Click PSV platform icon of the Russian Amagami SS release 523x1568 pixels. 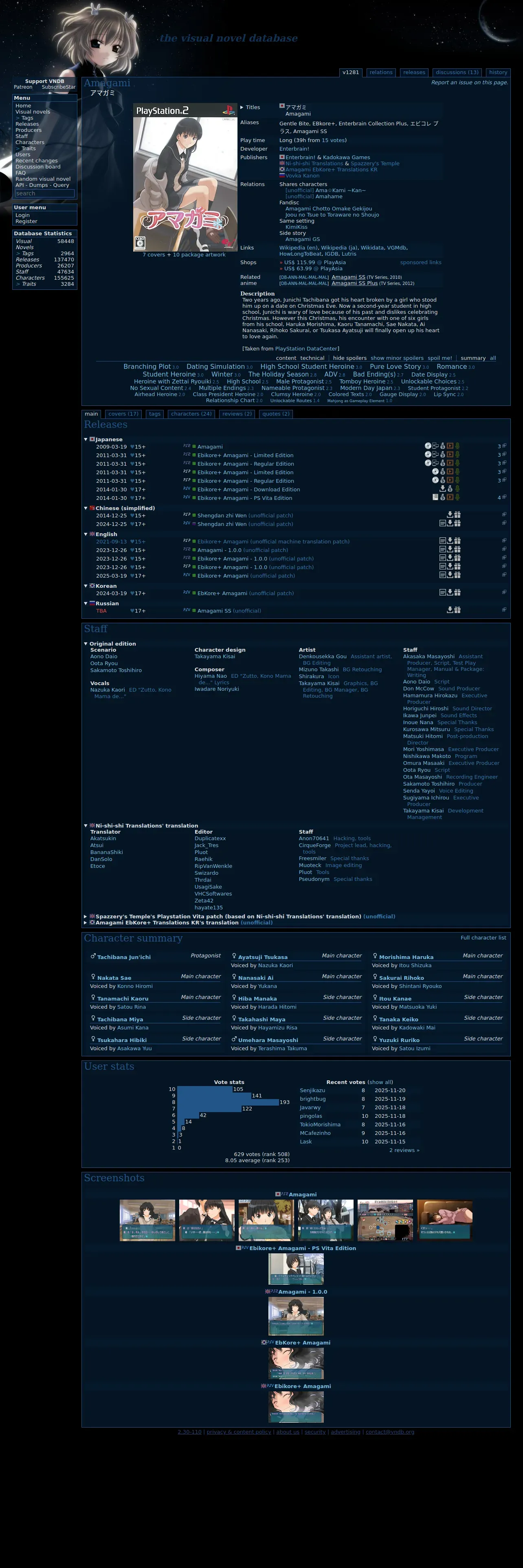point(187,609)
